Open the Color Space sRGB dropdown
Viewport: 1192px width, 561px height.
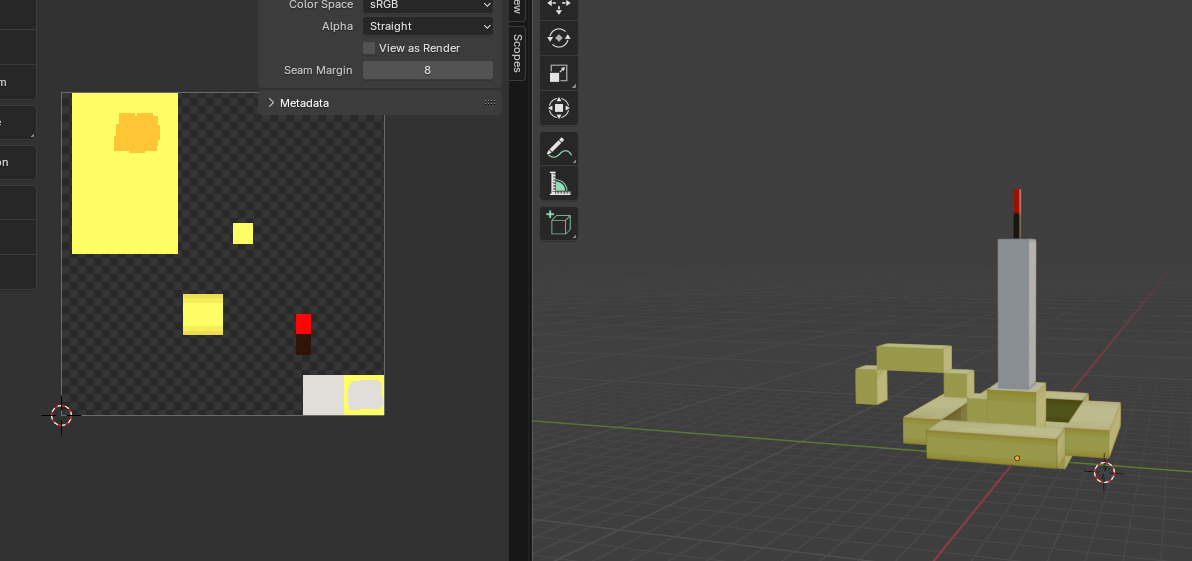[x=428, y=5]
